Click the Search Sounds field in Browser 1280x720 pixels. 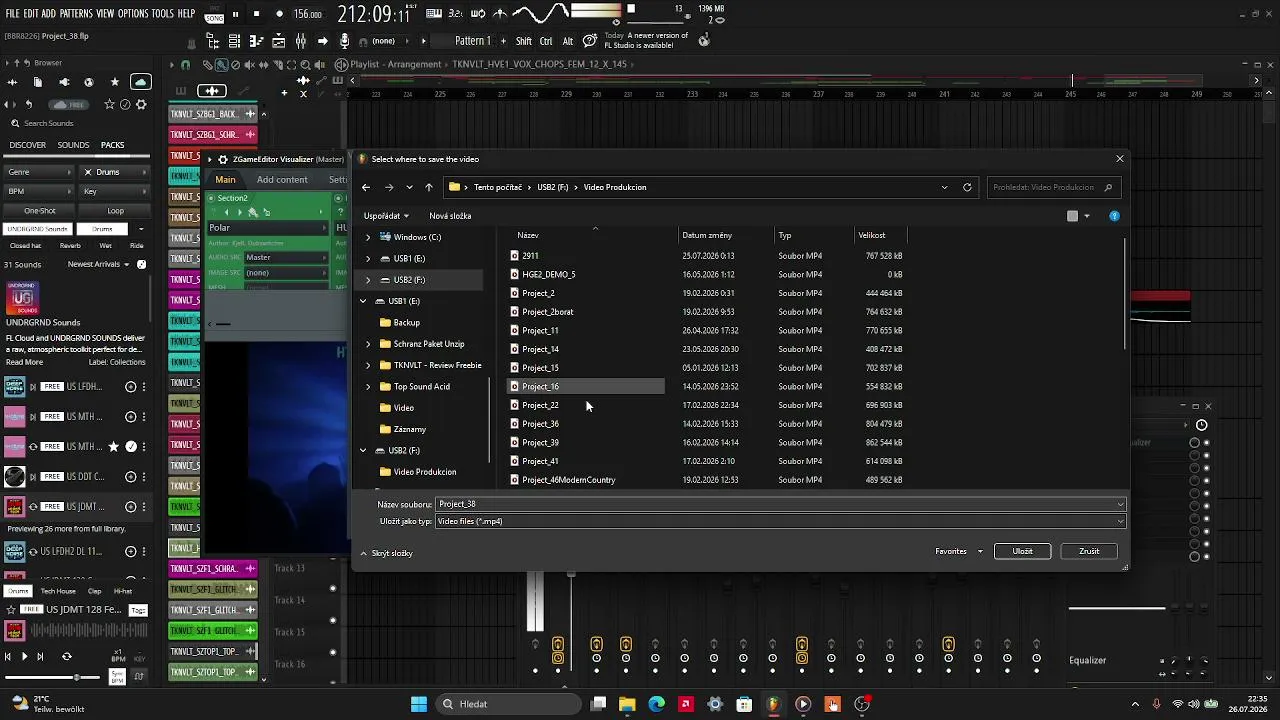[75, 124]
